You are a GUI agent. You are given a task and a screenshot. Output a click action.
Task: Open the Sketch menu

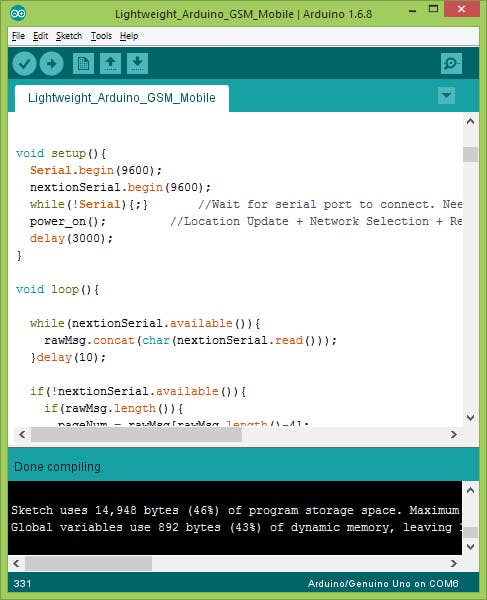coord(69,36)
